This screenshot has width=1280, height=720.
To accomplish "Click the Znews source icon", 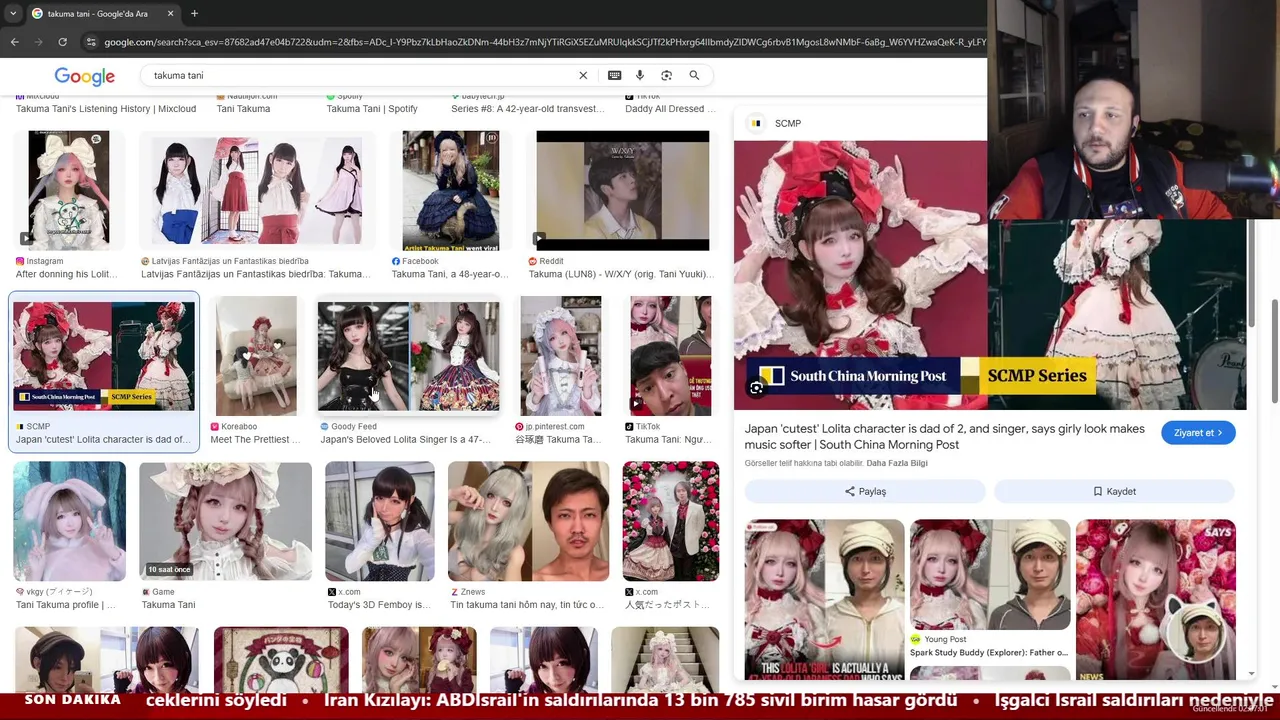I will coord(454,592).
